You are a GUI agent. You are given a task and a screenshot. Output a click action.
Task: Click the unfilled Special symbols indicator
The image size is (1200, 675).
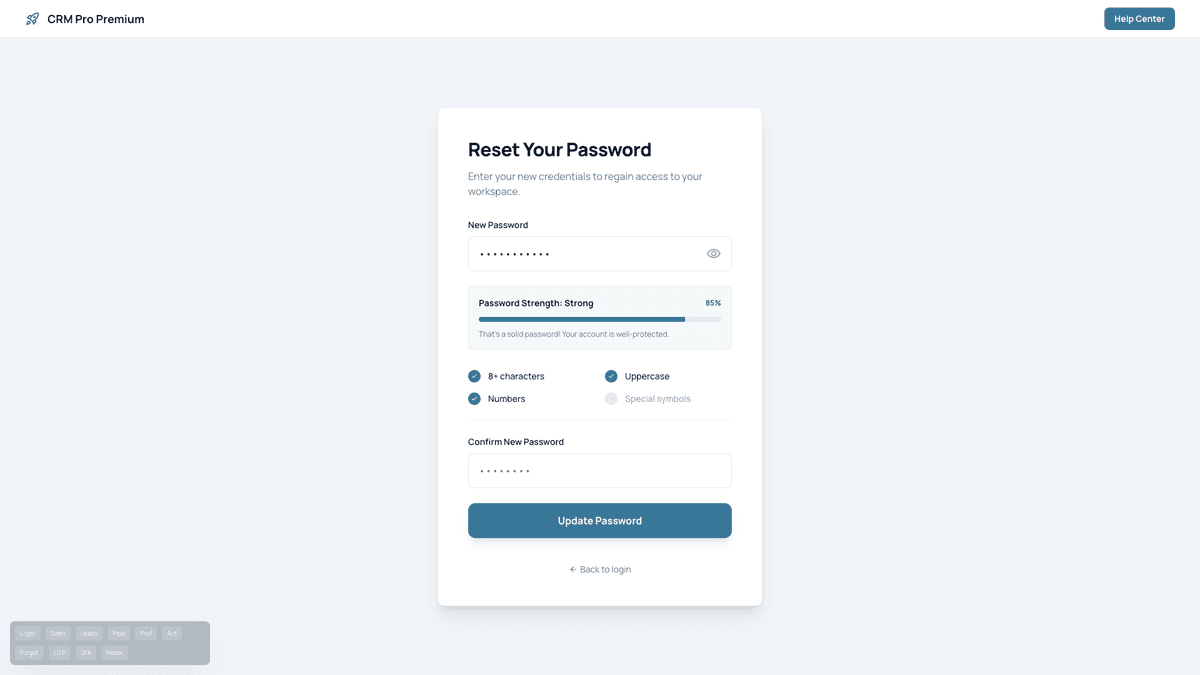[x=611, y=398]
